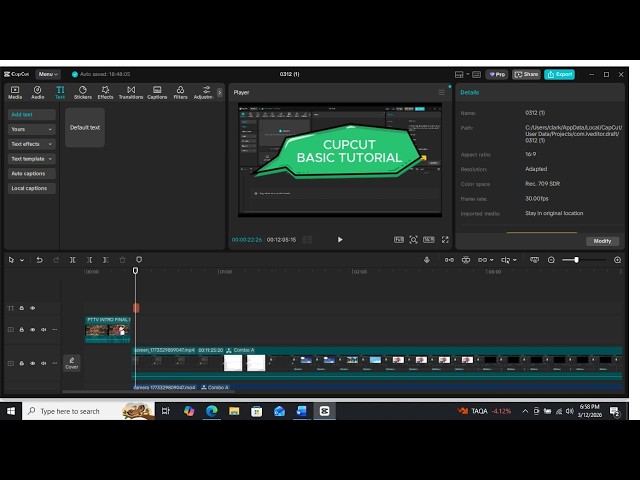Expand the pointer tool mode dropdown

(x=22, y=260)
